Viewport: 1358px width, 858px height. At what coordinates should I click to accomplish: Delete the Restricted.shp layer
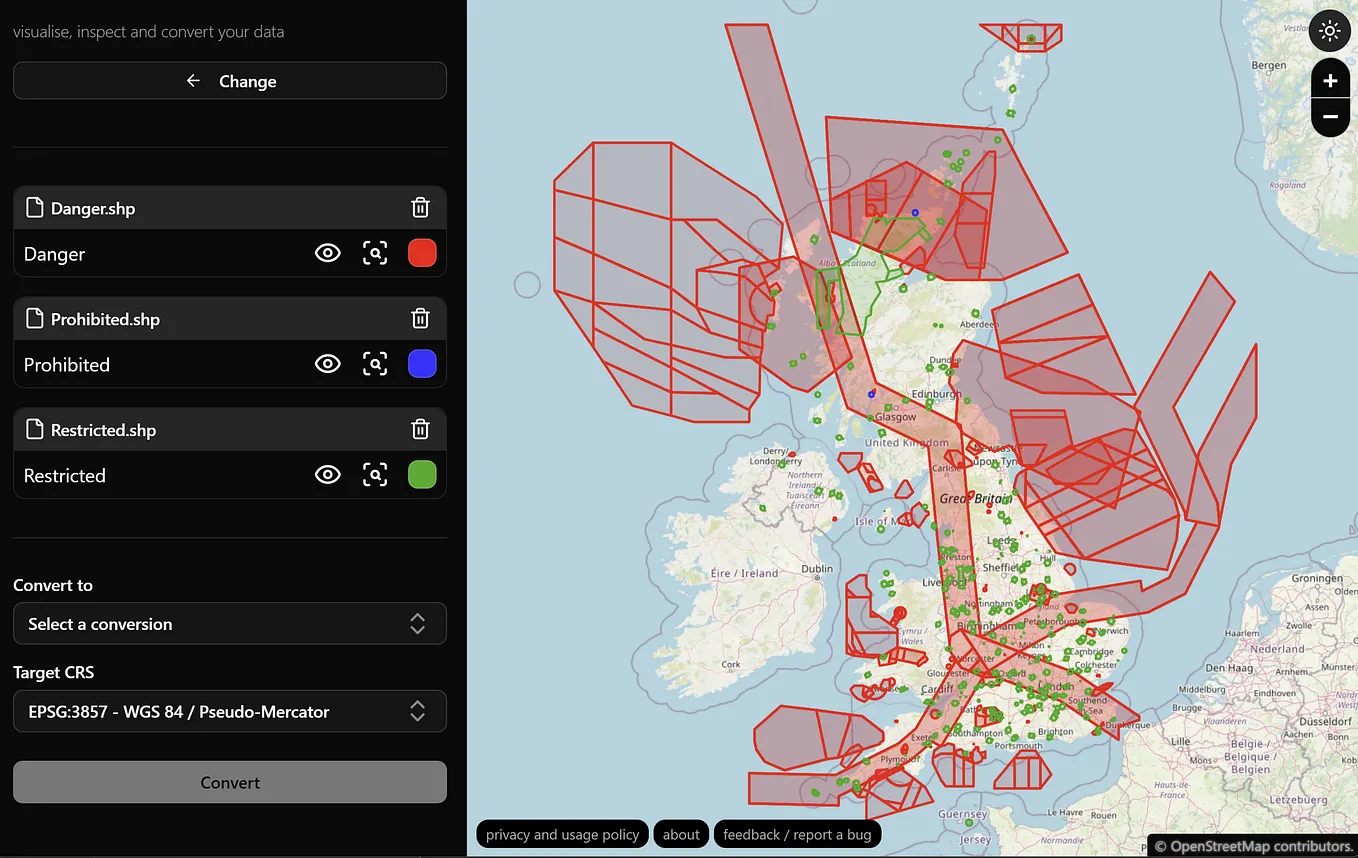tap(420, 429)
